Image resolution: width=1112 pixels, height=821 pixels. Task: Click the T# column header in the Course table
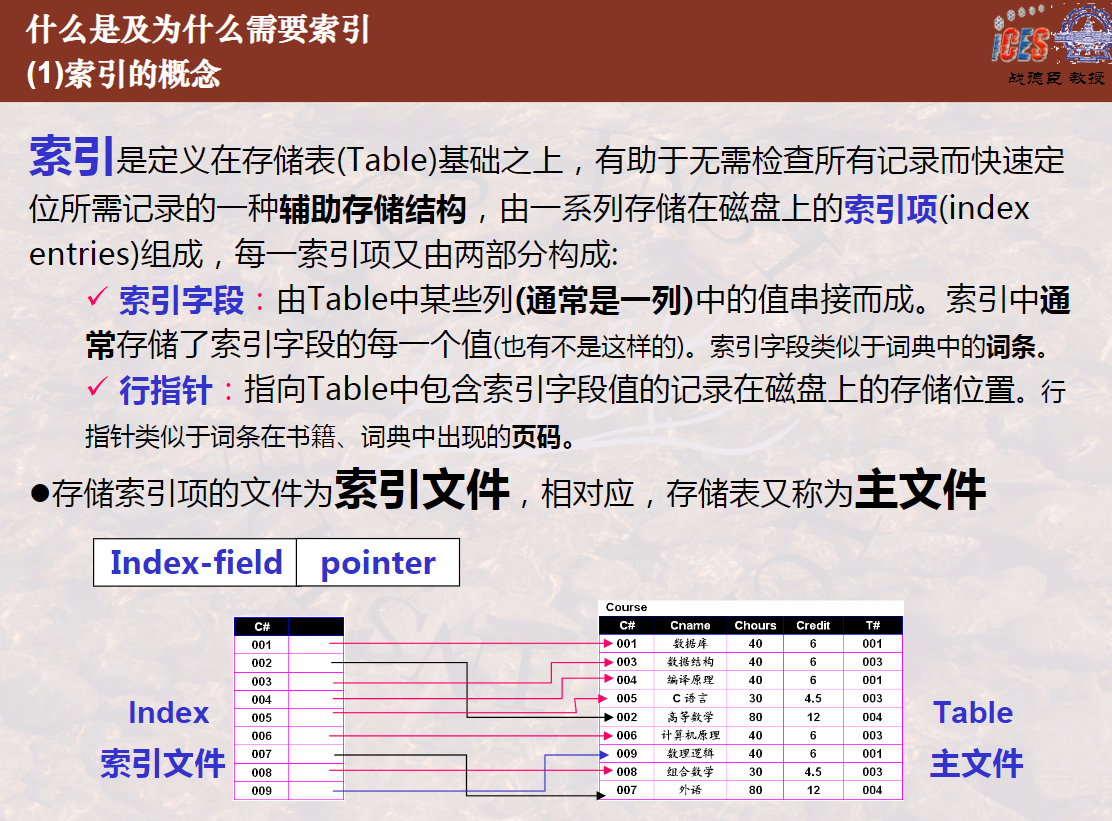(872, 625)
